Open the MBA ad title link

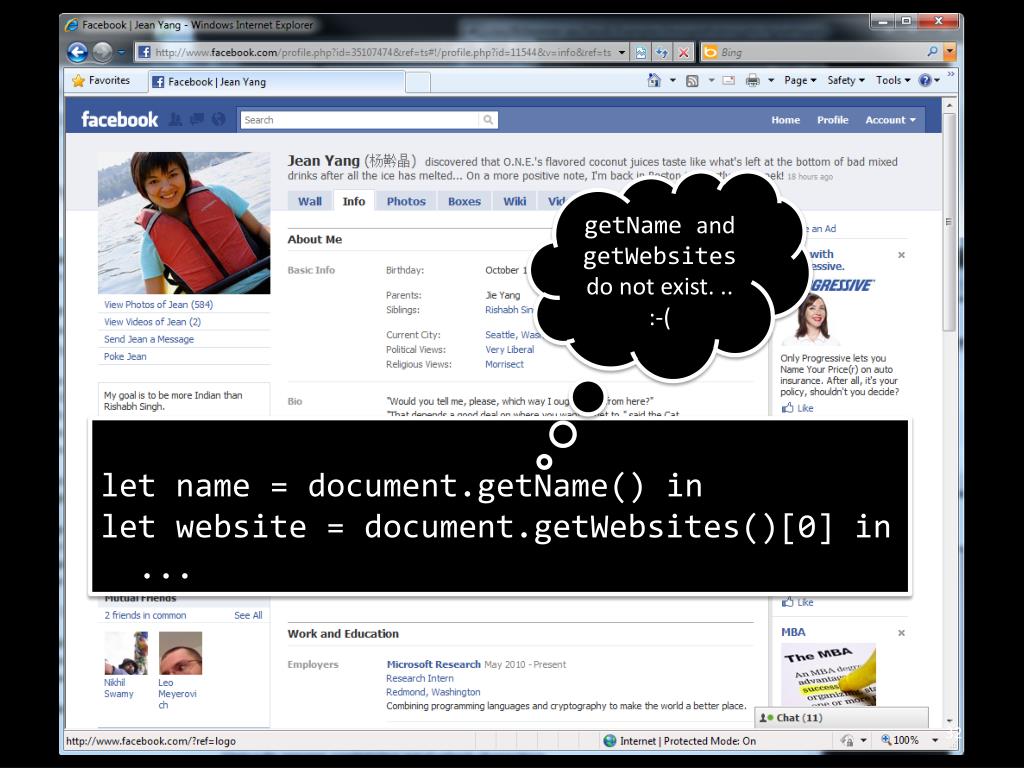click(793, 632)
